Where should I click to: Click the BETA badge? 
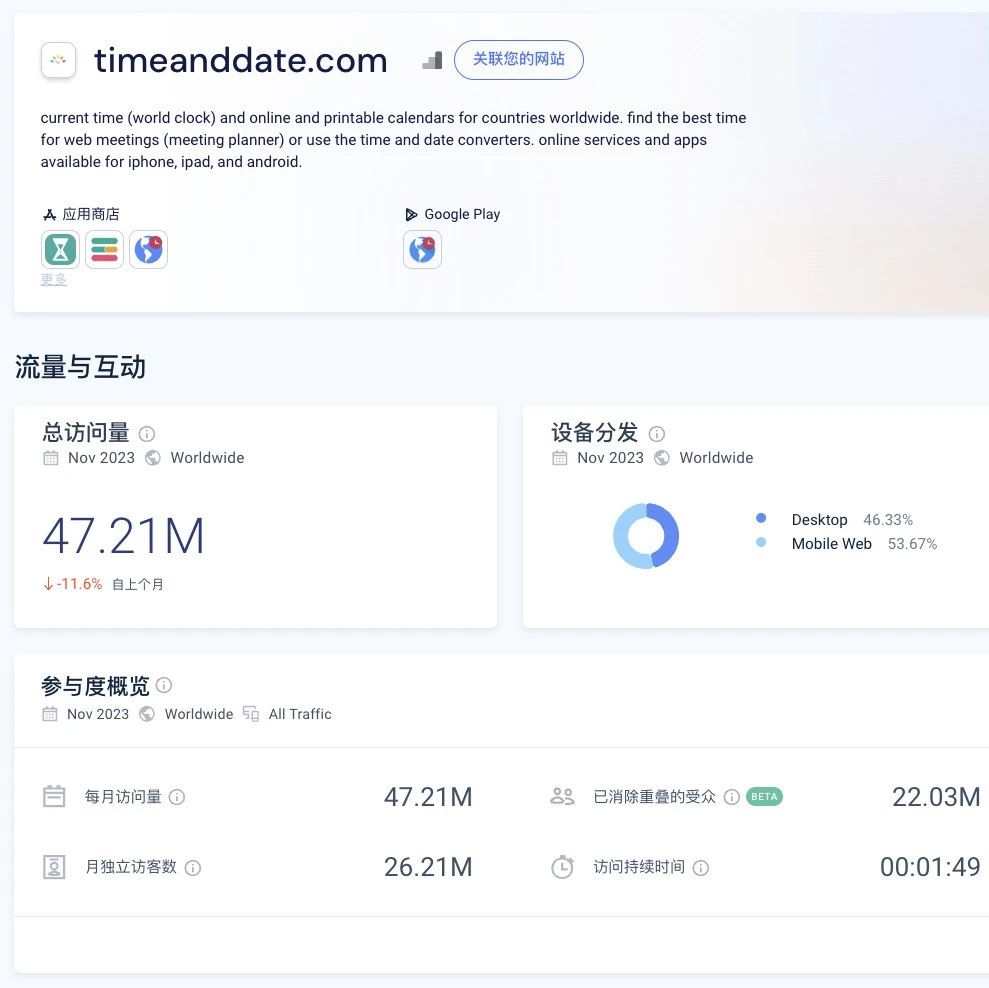[x=764, y=797]
